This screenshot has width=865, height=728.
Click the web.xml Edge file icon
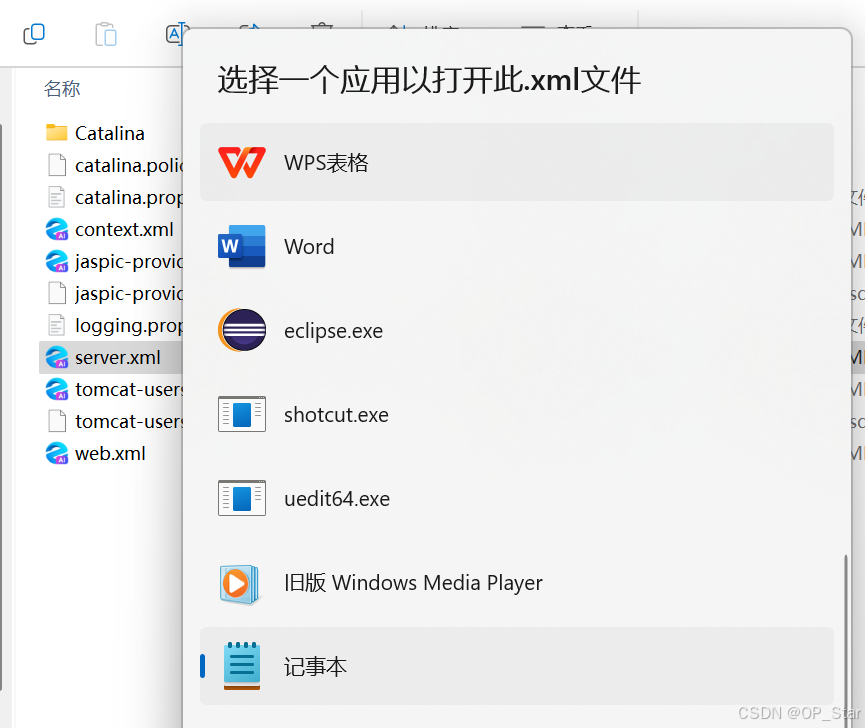pyautogui.click(x=57, y=453)
